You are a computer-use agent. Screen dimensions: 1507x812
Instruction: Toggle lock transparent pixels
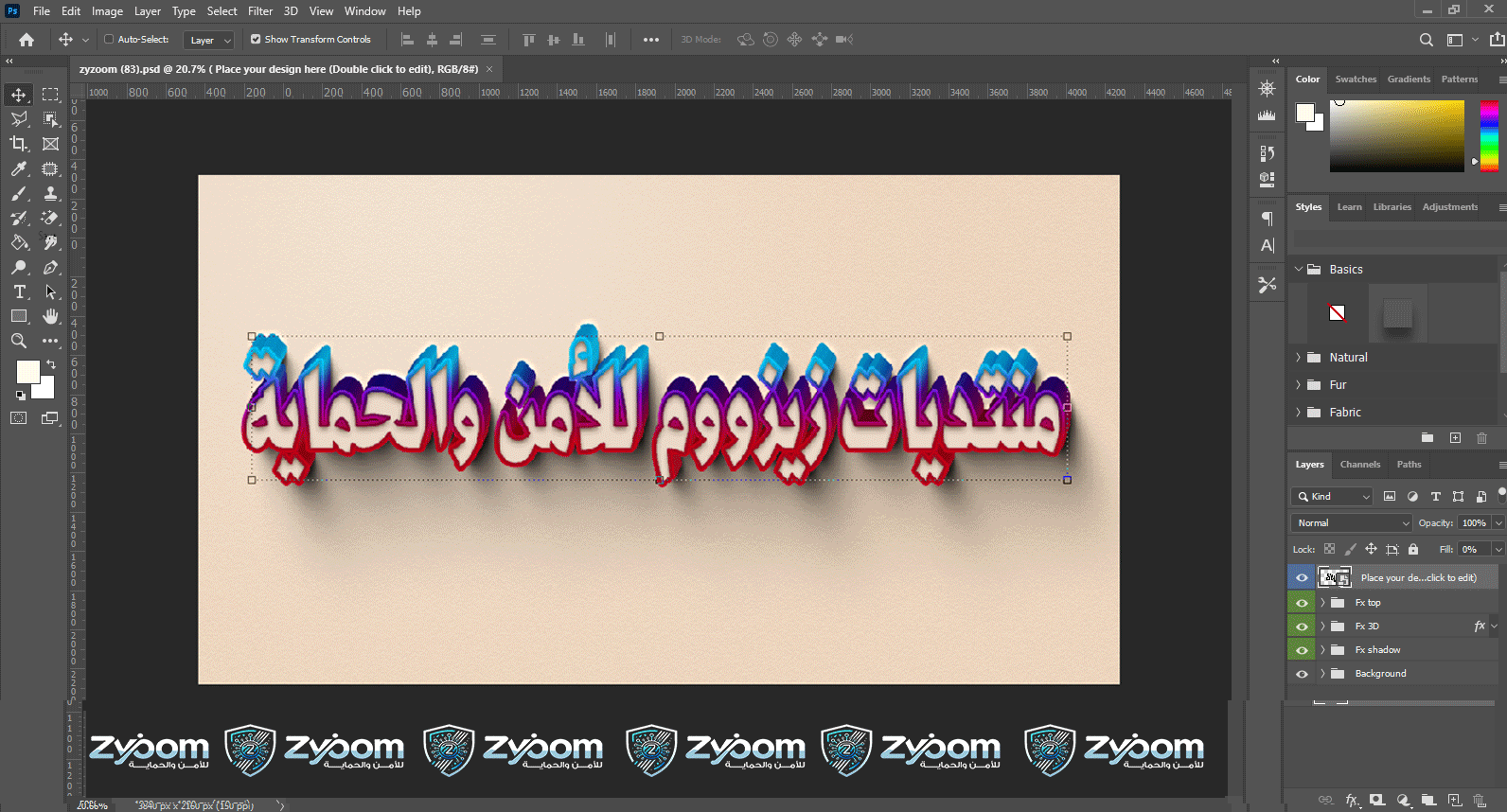click(1329, 549)
